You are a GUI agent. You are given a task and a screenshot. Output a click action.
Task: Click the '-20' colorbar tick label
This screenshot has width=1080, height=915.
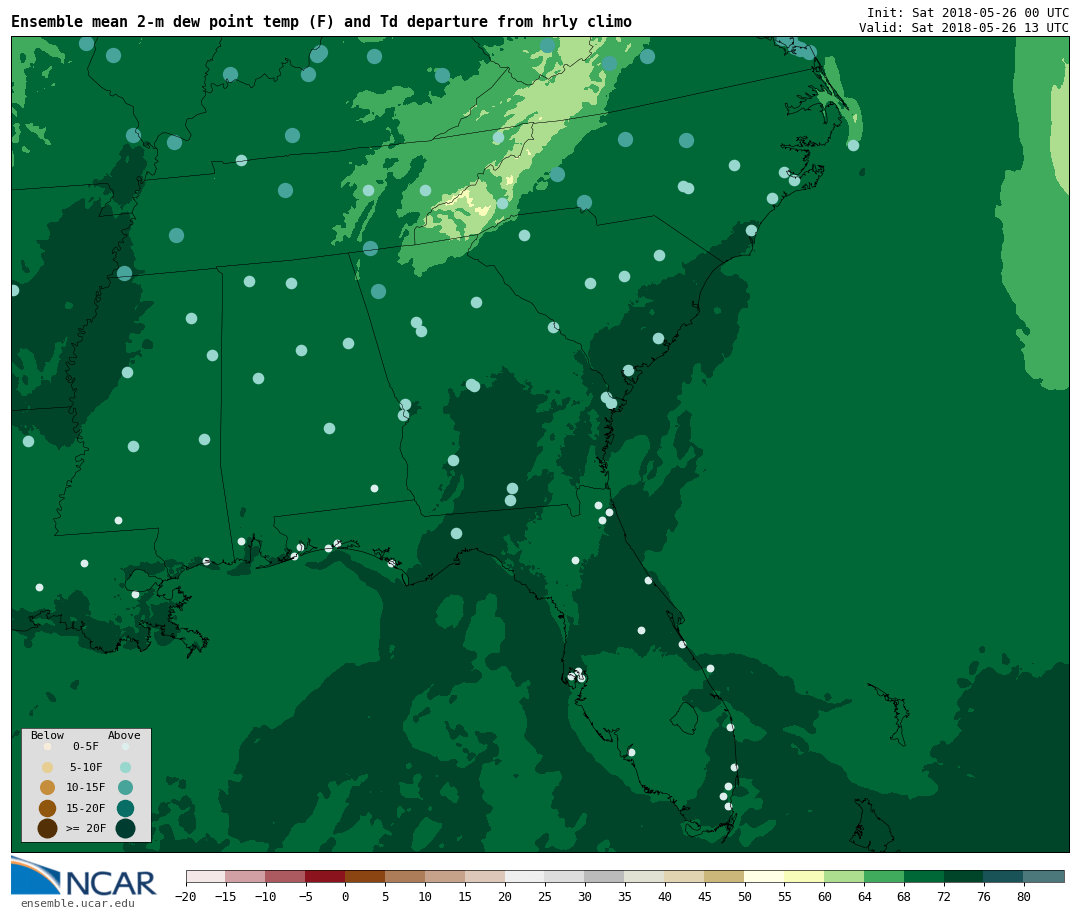[x=186, y=896]
